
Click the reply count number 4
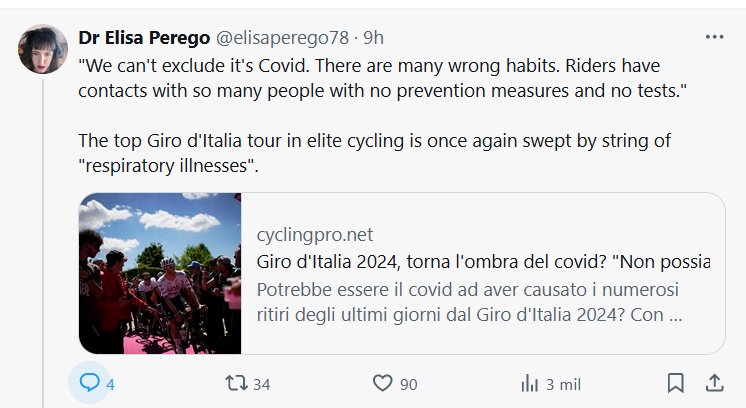111,384
